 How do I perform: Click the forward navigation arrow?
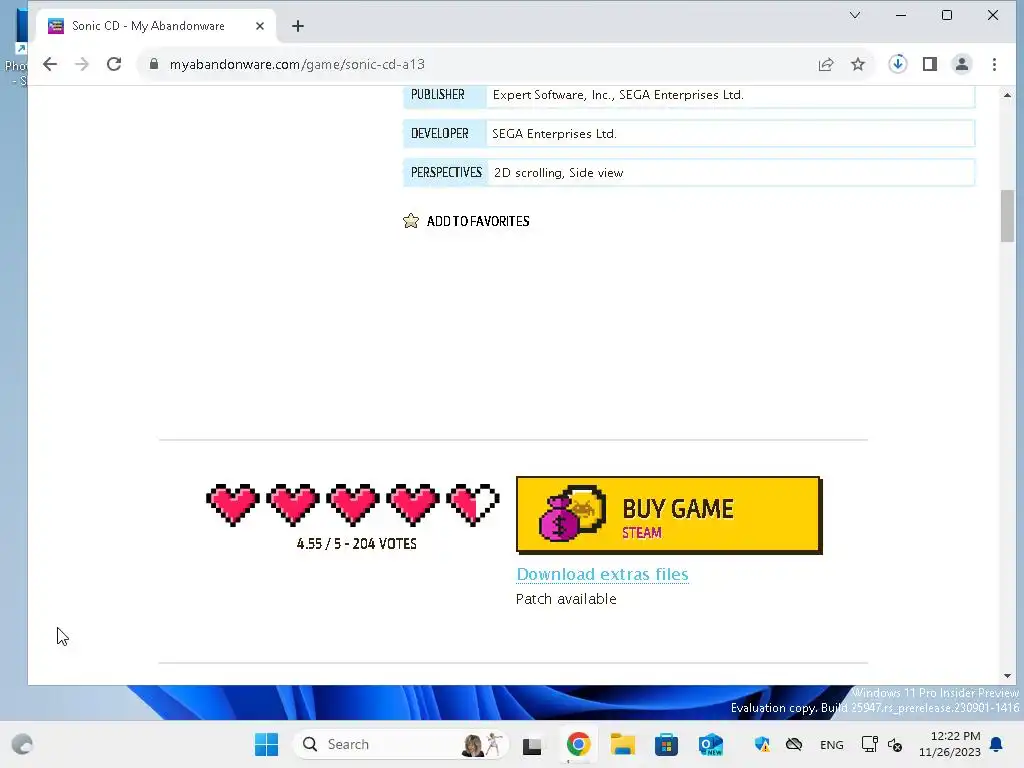82,64
